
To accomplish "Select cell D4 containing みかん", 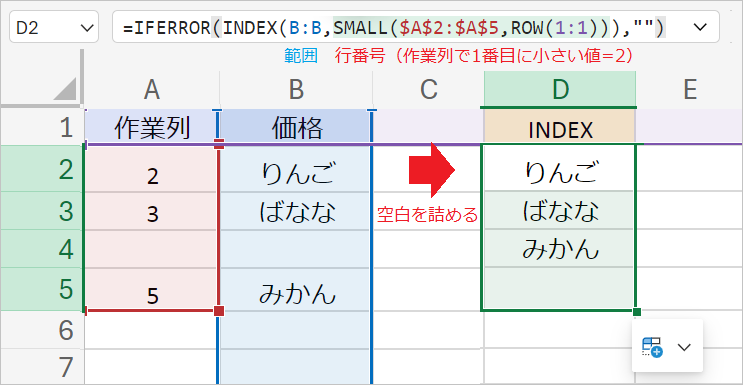I will (x=560, y=249).
